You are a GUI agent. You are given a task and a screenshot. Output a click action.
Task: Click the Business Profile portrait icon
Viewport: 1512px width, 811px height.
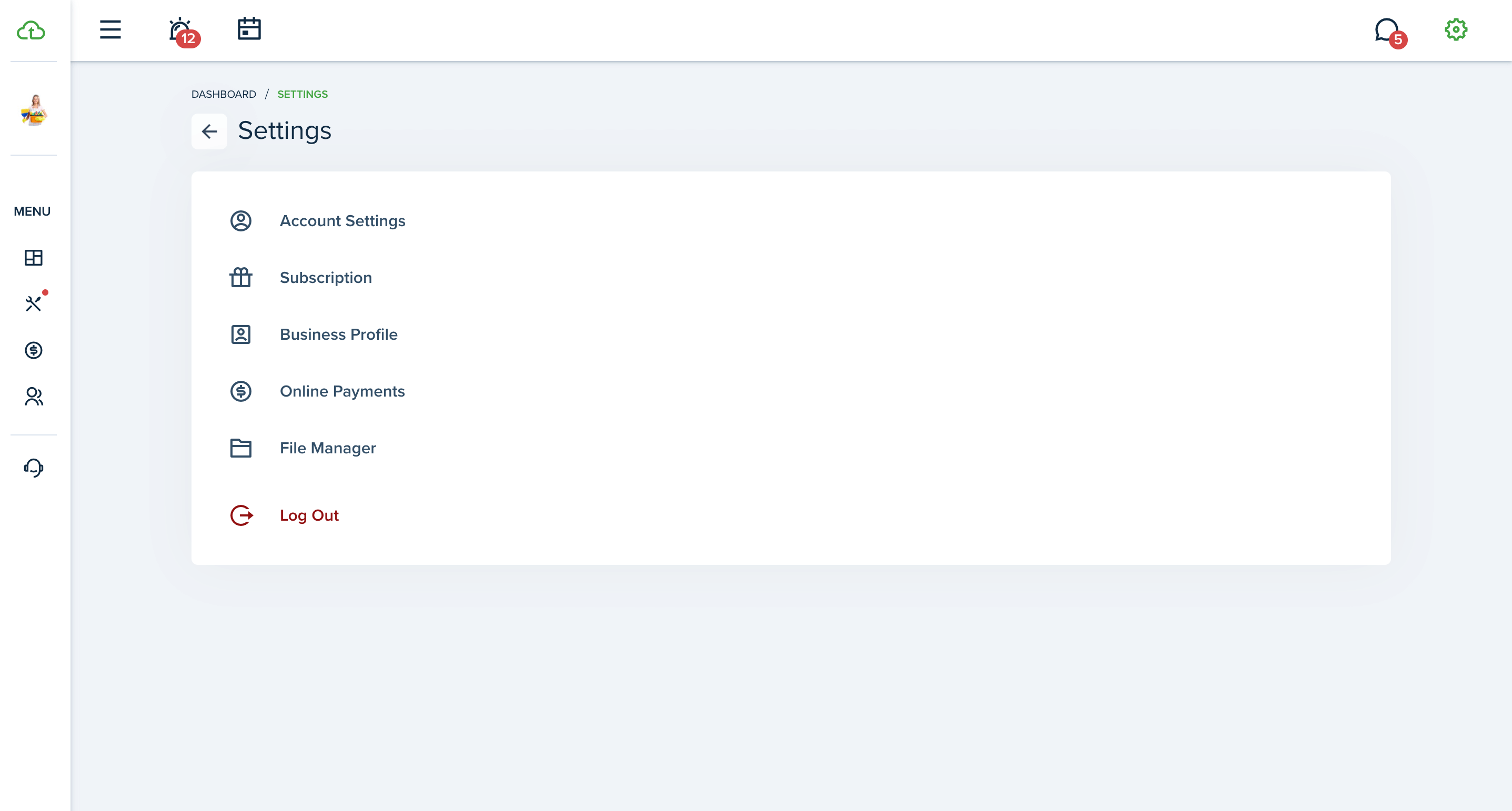[240, 334]
